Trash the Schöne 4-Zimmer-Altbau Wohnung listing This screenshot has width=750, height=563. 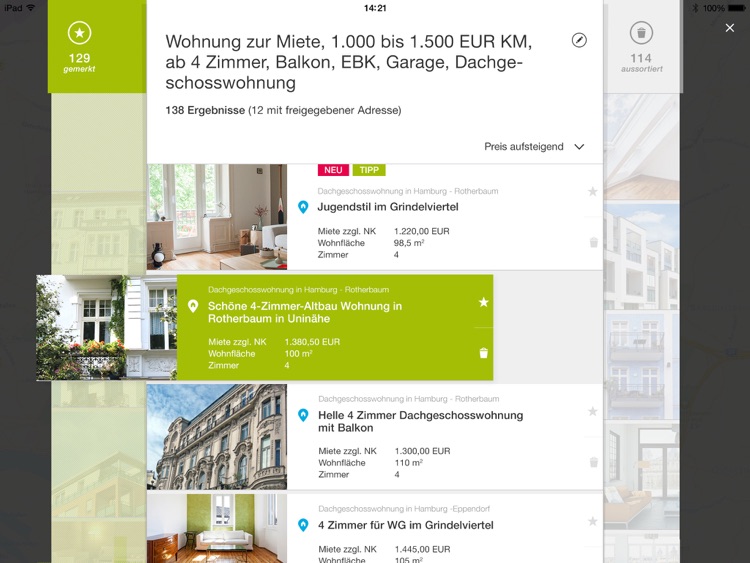[484, 353]
